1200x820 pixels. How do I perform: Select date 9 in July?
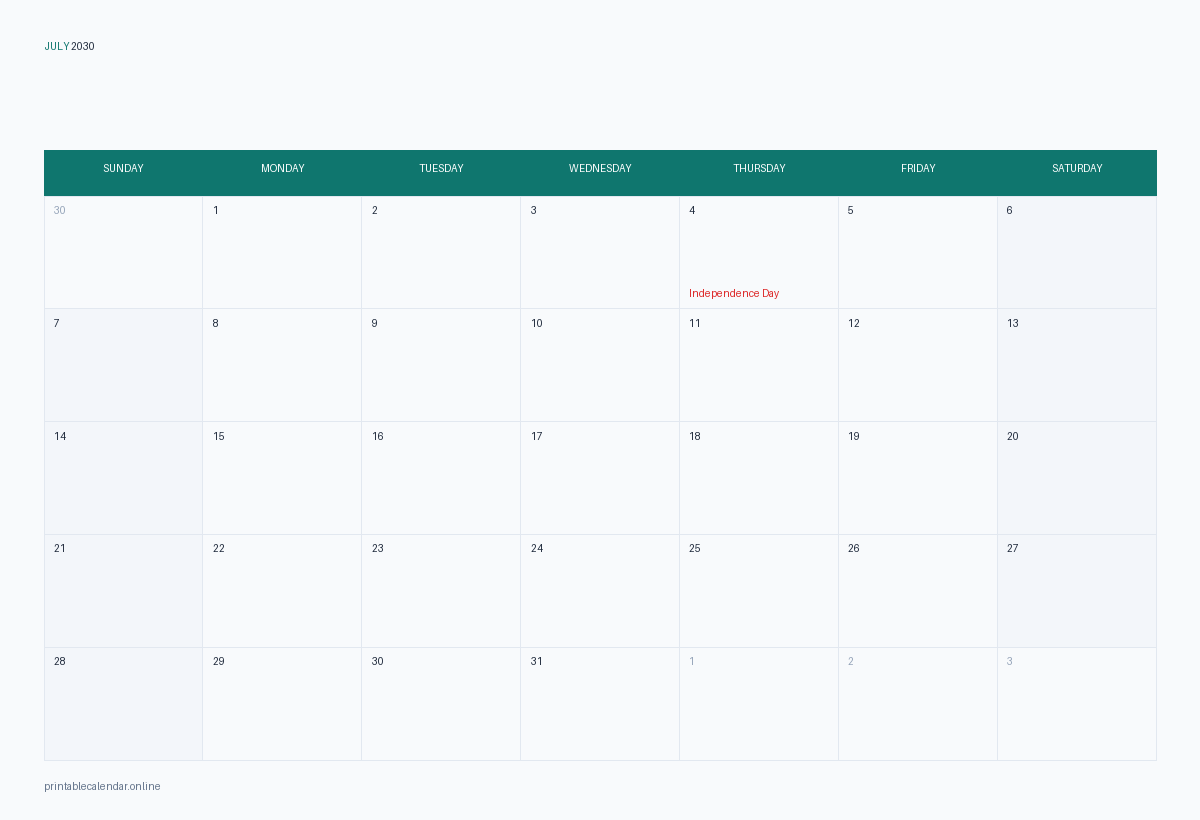pyautogui.click(x=441, y=365)
